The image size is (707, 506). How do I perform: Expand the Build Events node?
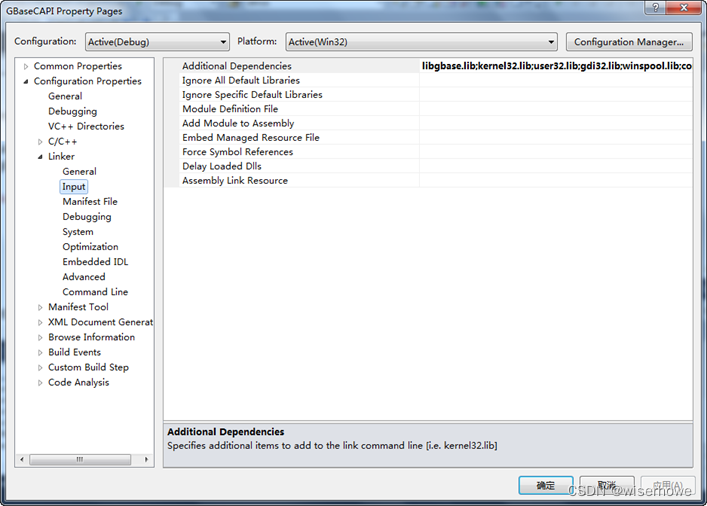[40, 353]
